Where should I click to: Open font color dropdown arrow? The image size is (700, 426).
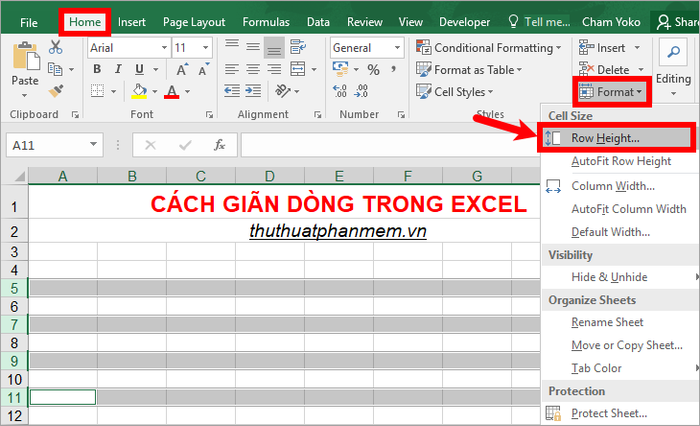(188, 92)
